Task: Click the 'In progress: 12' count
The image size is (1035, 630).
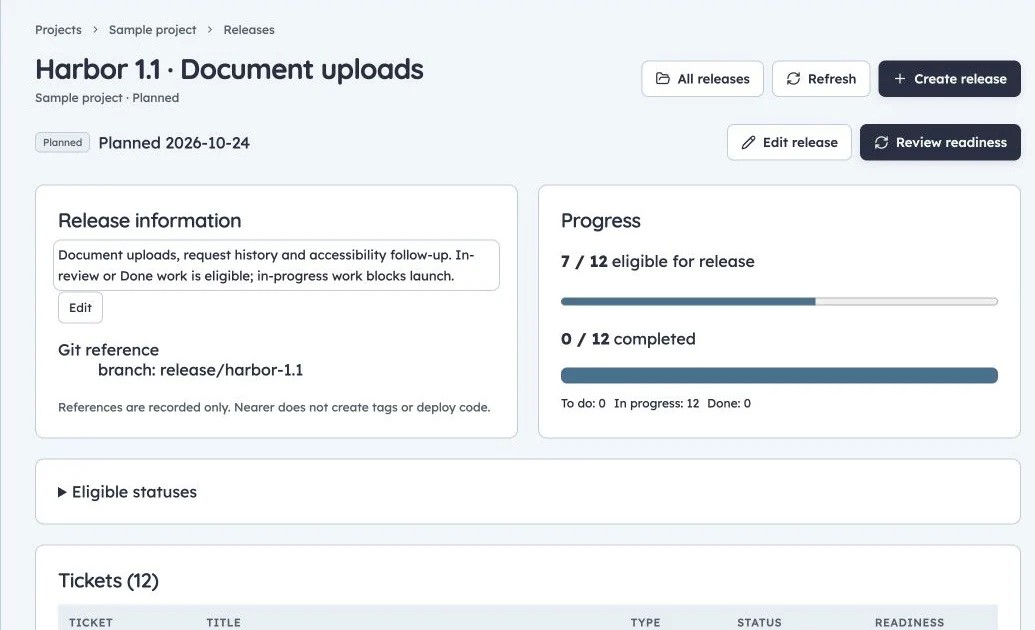Action: (x=656, y=403)
